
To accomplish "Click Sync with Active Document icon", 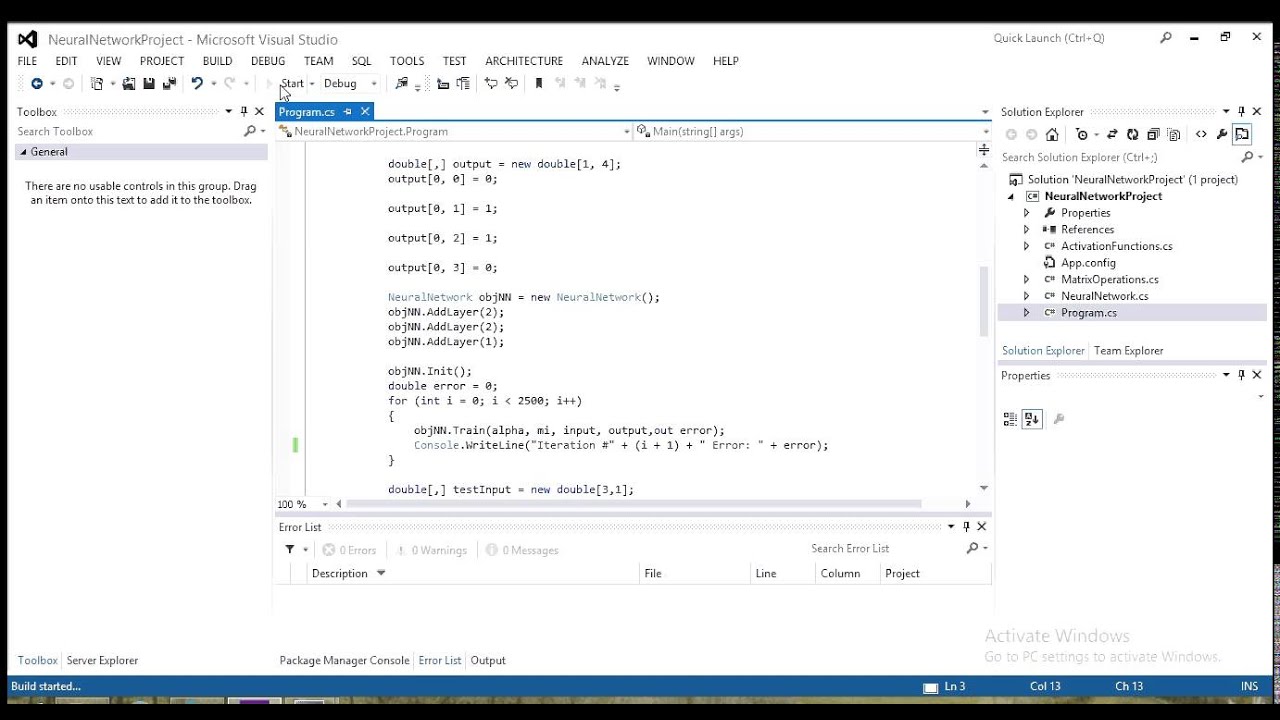I will (x=1112, y=134).
